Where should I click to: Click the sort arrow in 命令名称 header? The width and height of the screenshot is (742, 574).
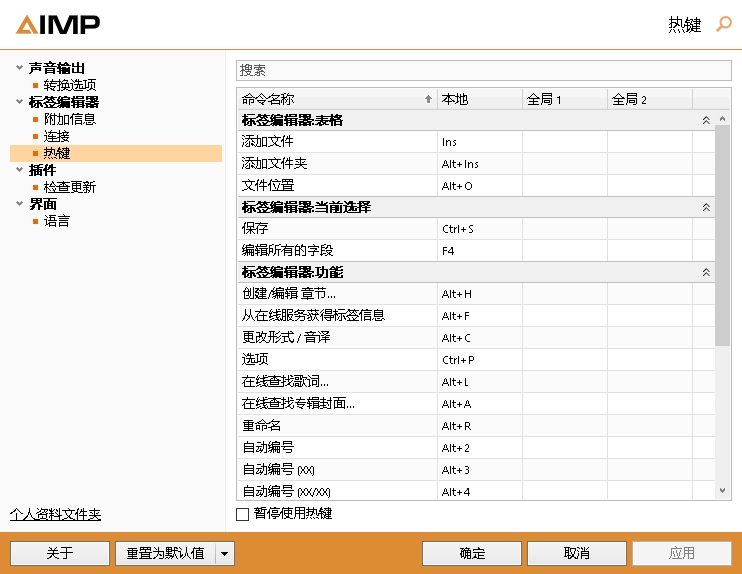point(428,99)
